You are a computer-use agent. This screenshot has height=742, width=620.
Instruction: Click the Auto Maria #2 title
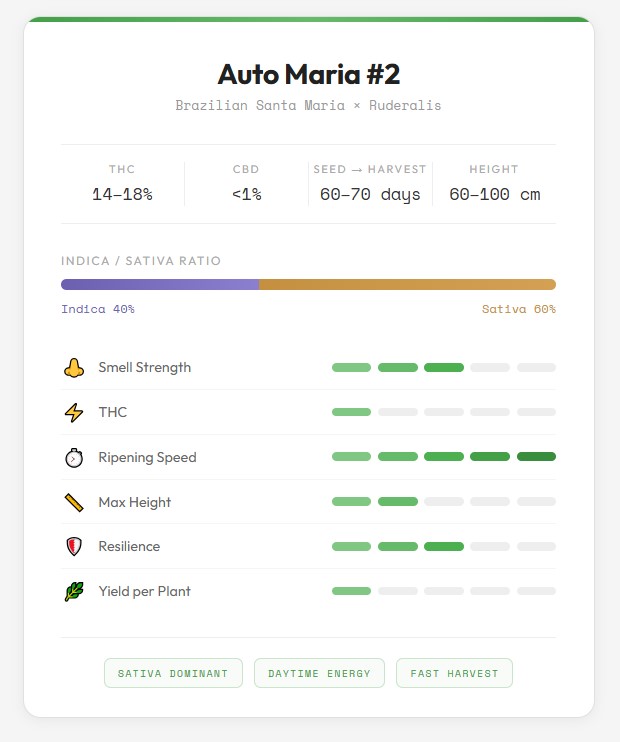[x=309, y=74]
